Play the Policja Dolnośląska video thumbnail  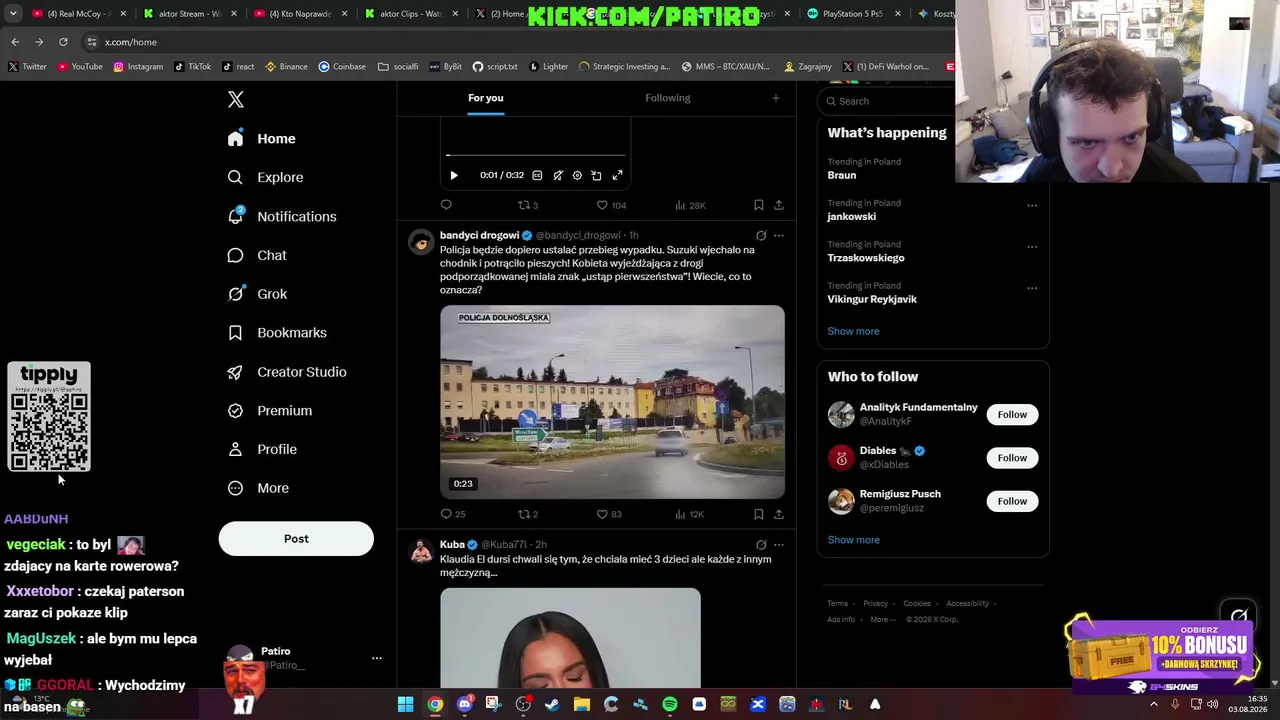[612, 402]
